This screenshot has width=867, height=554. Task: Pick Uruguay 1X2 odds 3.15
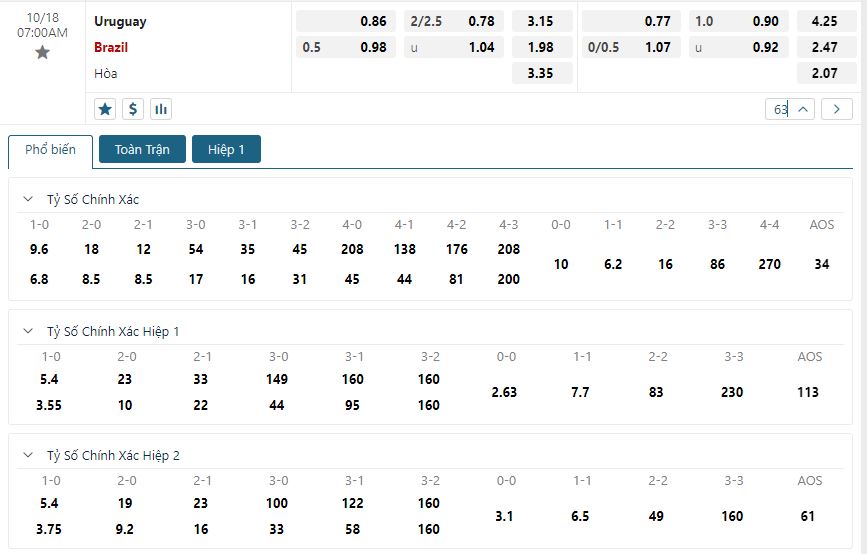(540, 22)
